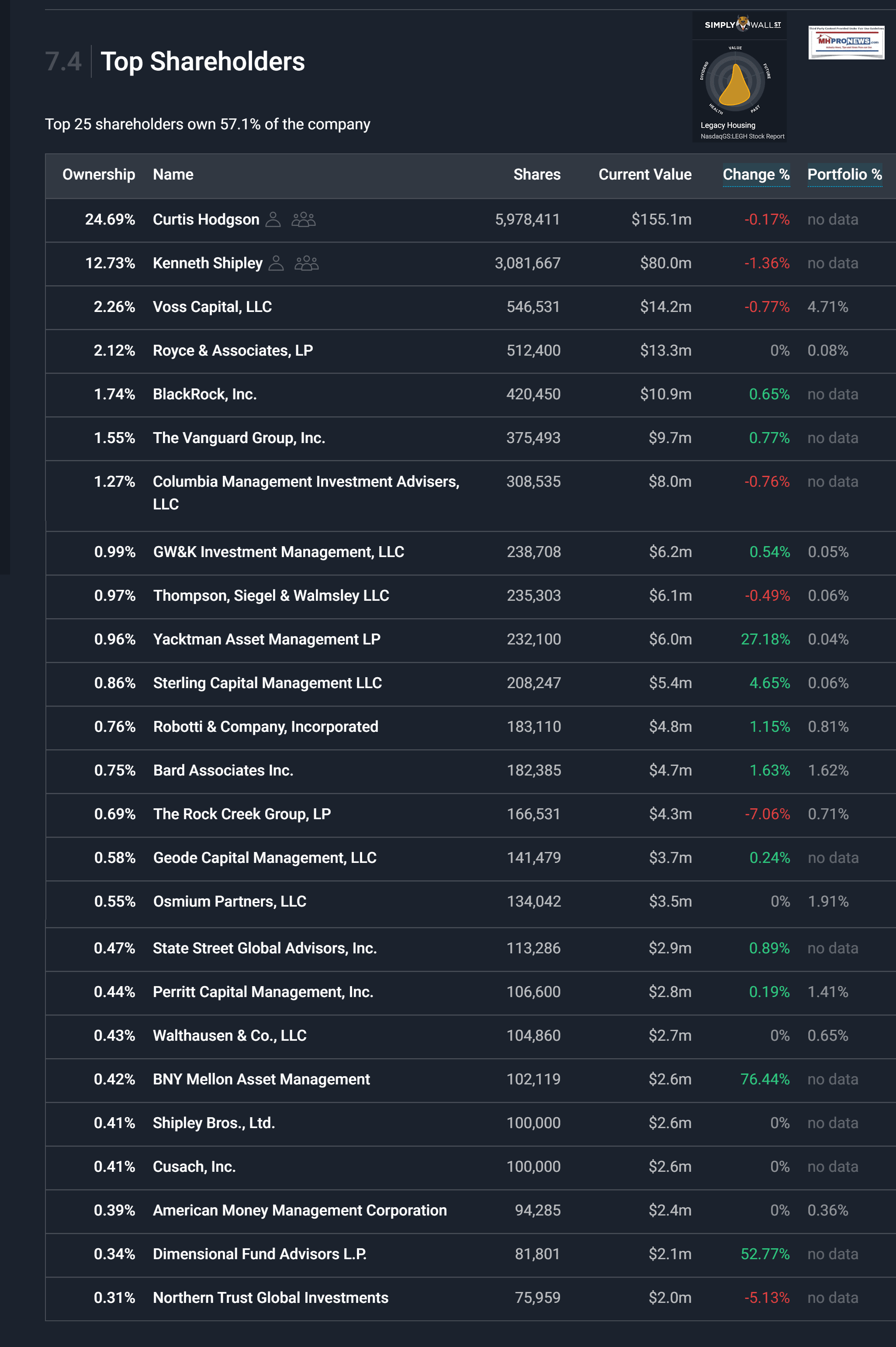Sort by the Change % column header
The height and width of the screenshot is (1347, 896).
tap(756, 174)
